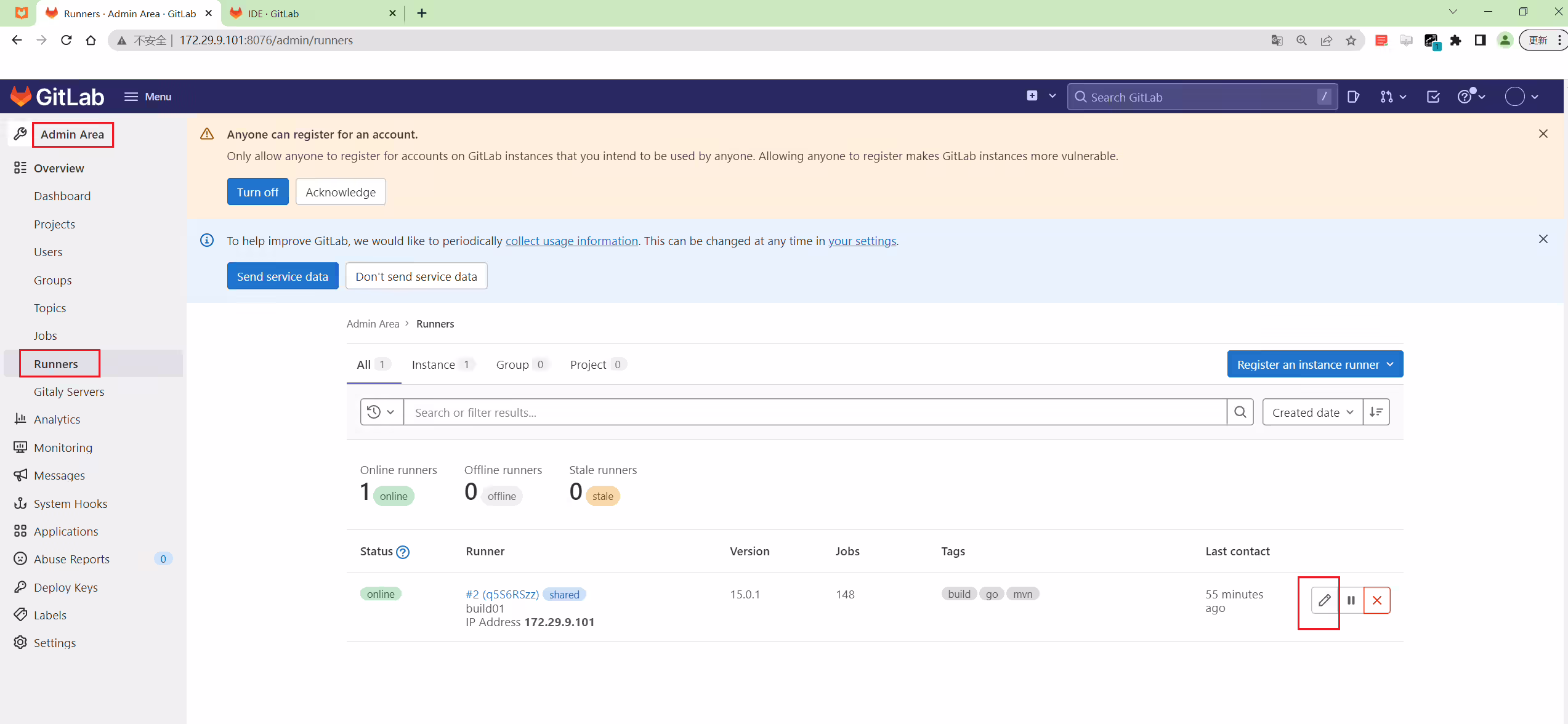Click the GitLab logo in header

point(57,97)
